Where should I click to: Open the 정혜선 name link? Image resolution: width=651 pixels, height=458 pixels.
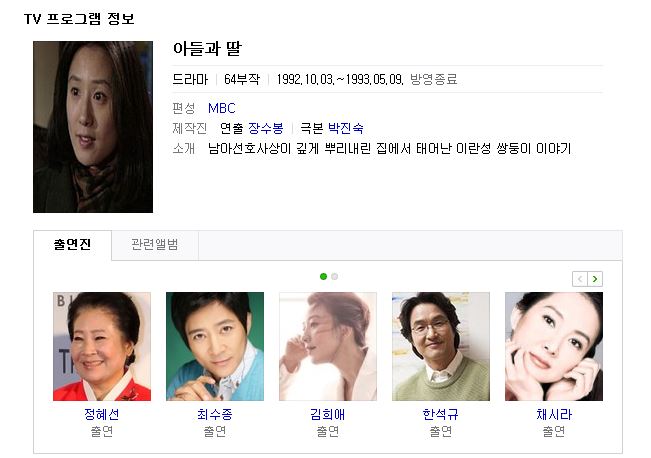pyautogui.click(x=102, y=414)
